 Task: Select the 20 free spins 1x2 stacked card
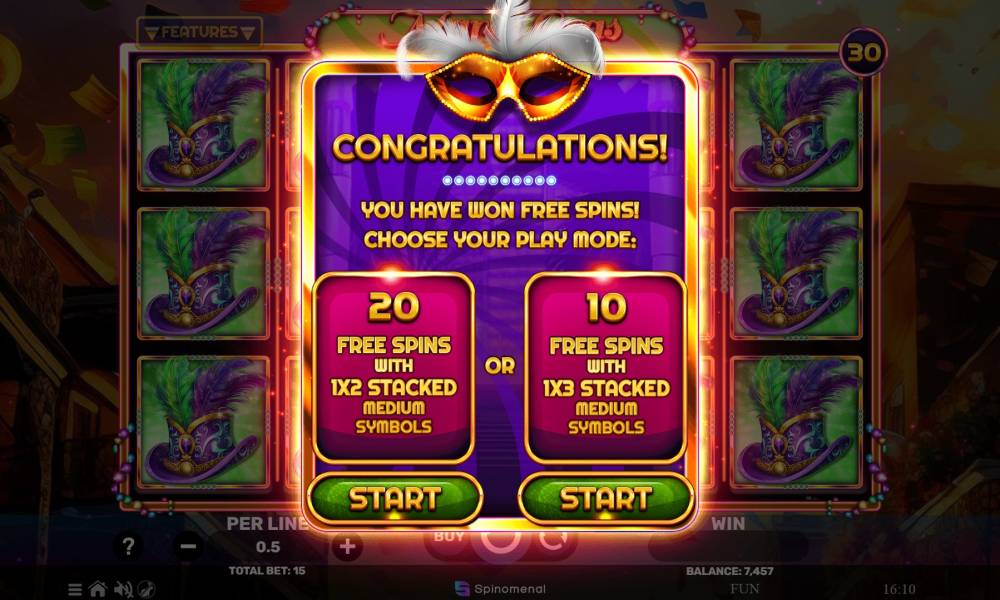pos(393,367)
